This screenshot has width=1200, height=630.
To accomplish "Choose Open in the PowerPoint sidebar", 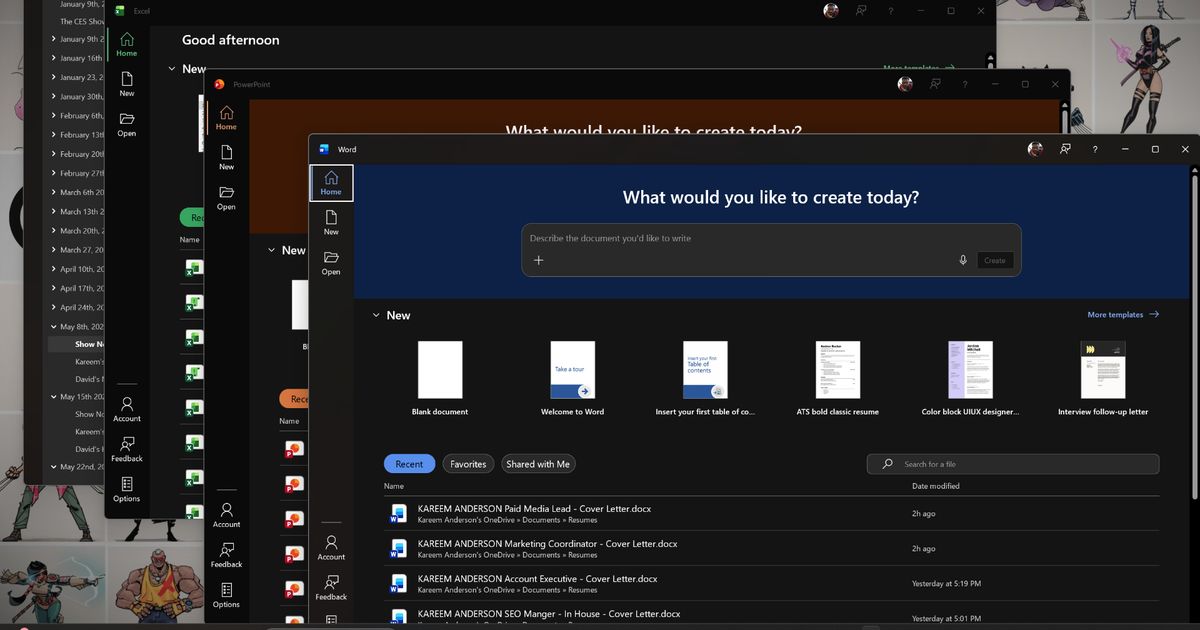I will [226, 197].
